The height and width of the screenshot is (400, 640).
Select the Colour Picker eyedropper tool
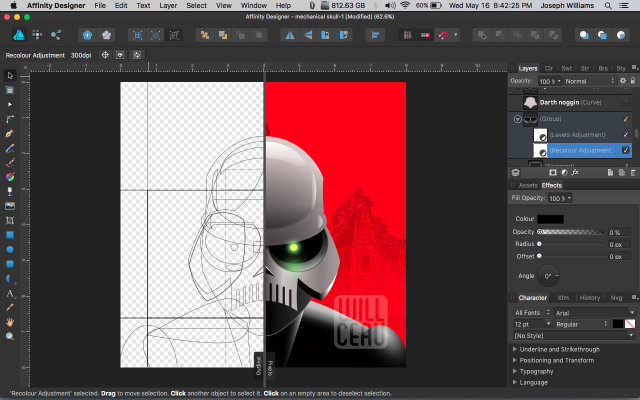pos(10,307)
